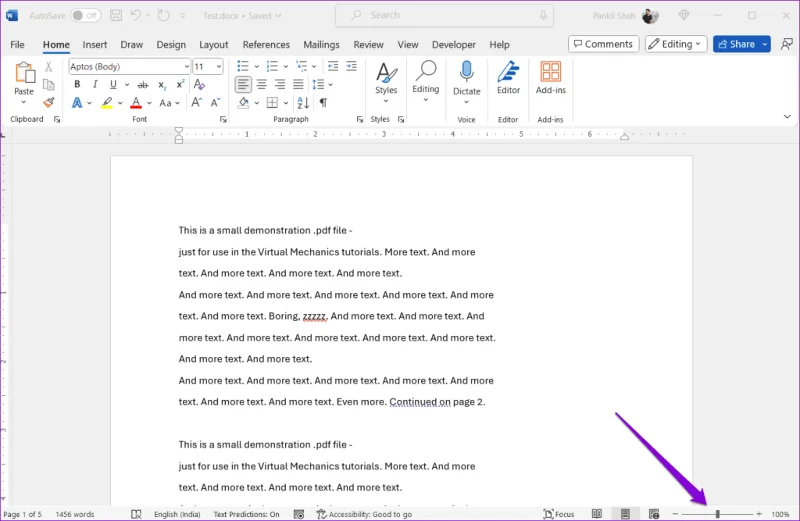Click the Undo arrow
800x521 pixels.
click(135, 15)
